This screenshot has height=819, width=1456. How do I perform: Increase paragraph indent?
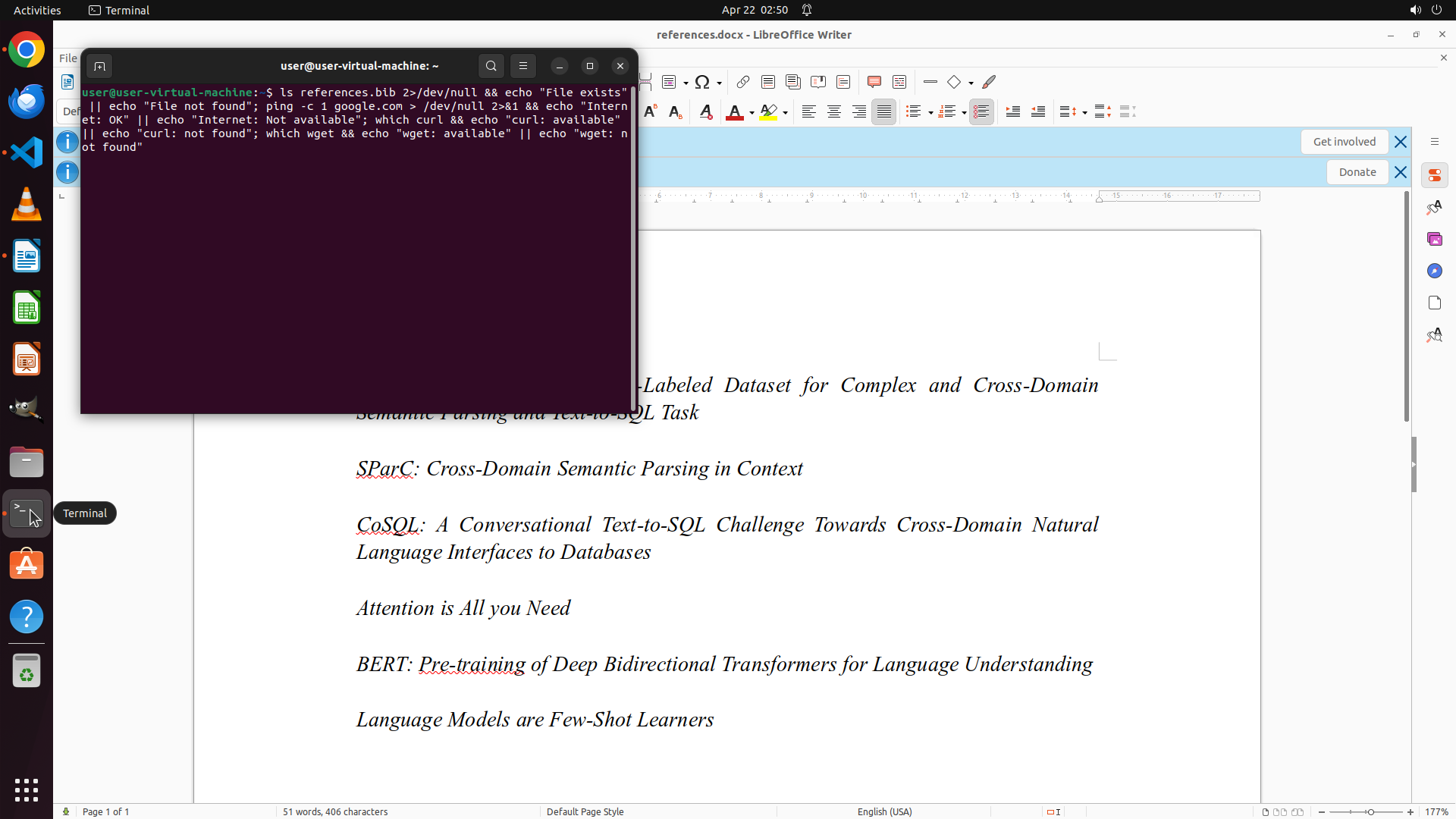pos(1013,112)
